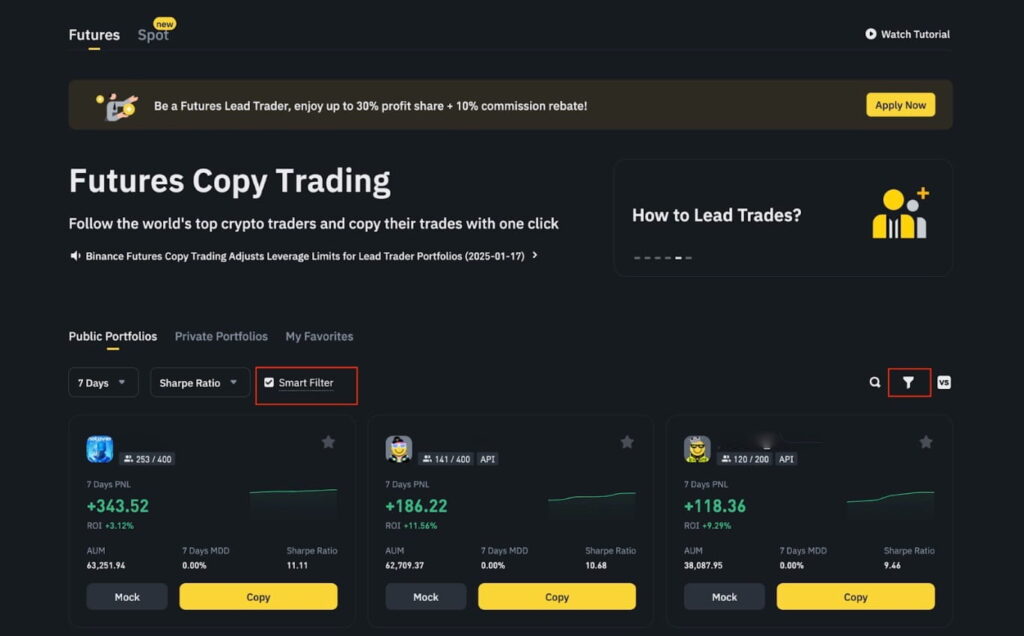The image size is (1024, 636).
Task: Click Apply Now for lead trader program
Action: click(x=899, y=105)
